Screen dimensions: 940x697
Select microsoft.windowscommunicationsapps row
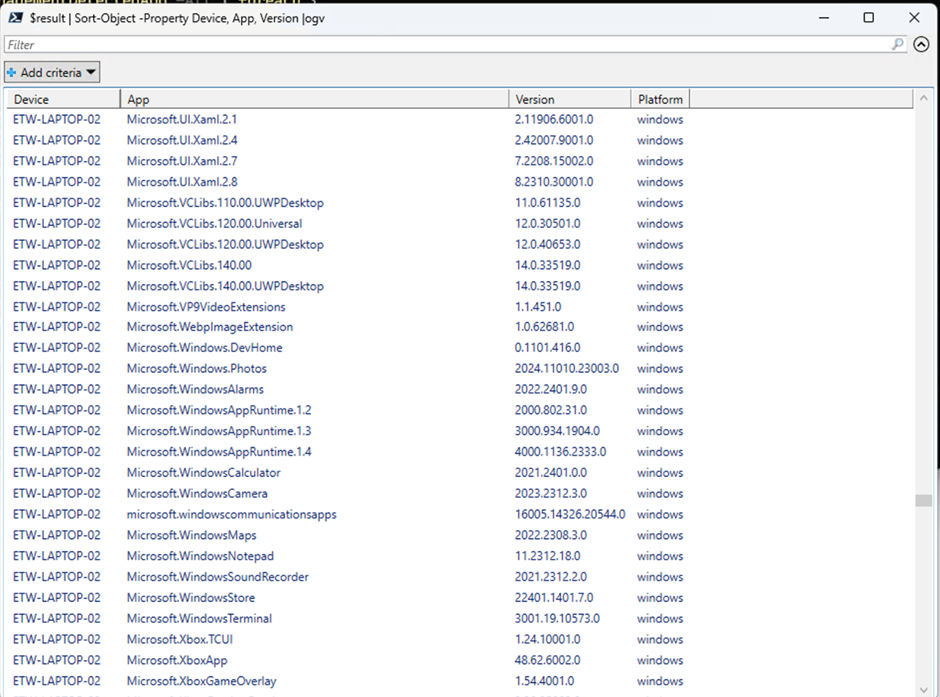click(x=460, y=514)
